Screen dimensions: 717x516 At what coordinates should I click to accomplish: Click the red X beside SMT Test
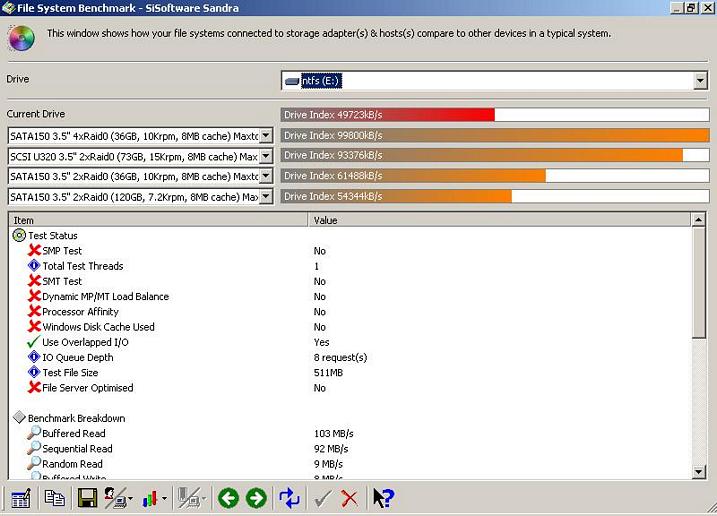coord(34,280)
